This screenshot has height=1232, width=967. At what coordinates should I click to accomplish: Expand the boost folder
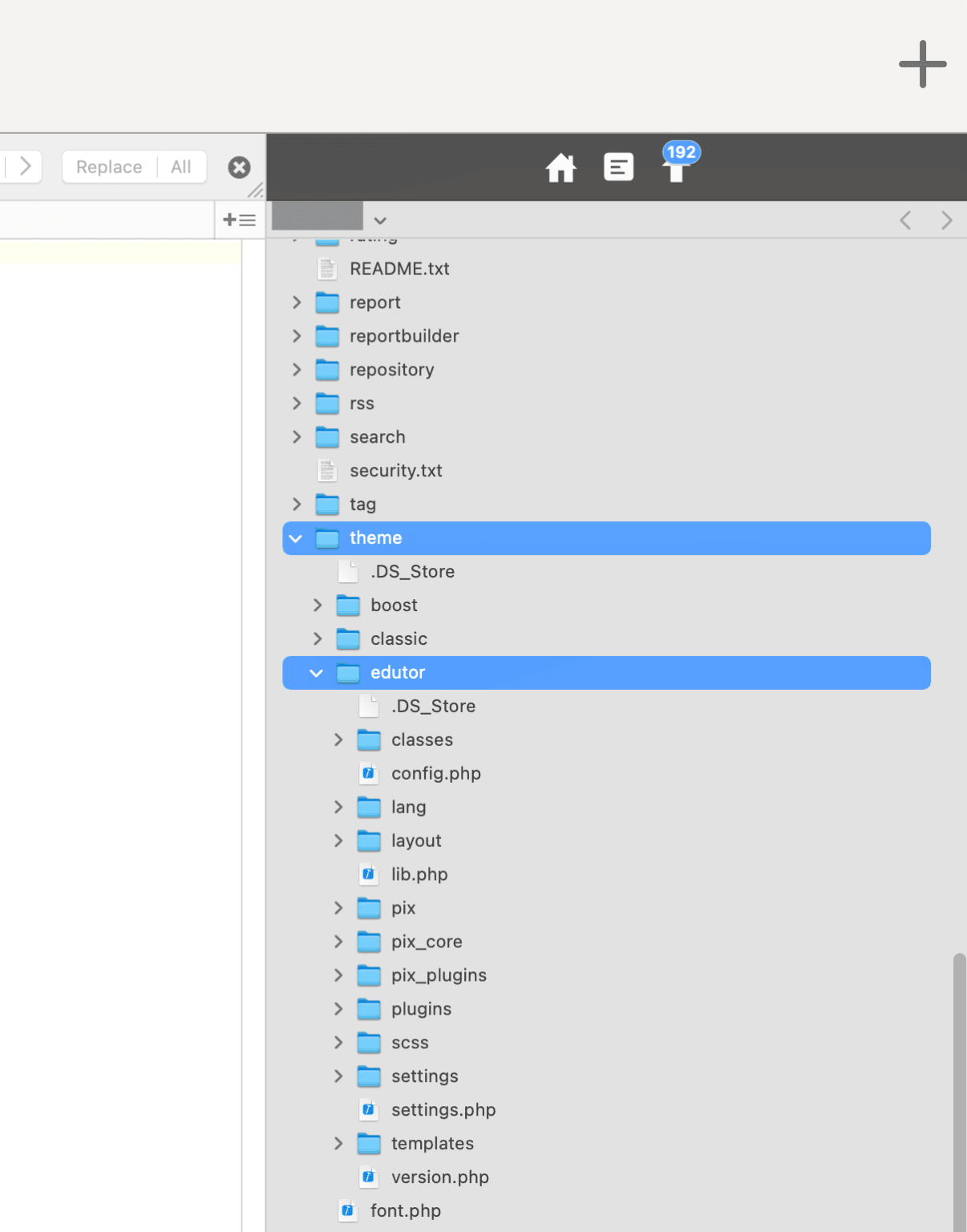point(317,605)
